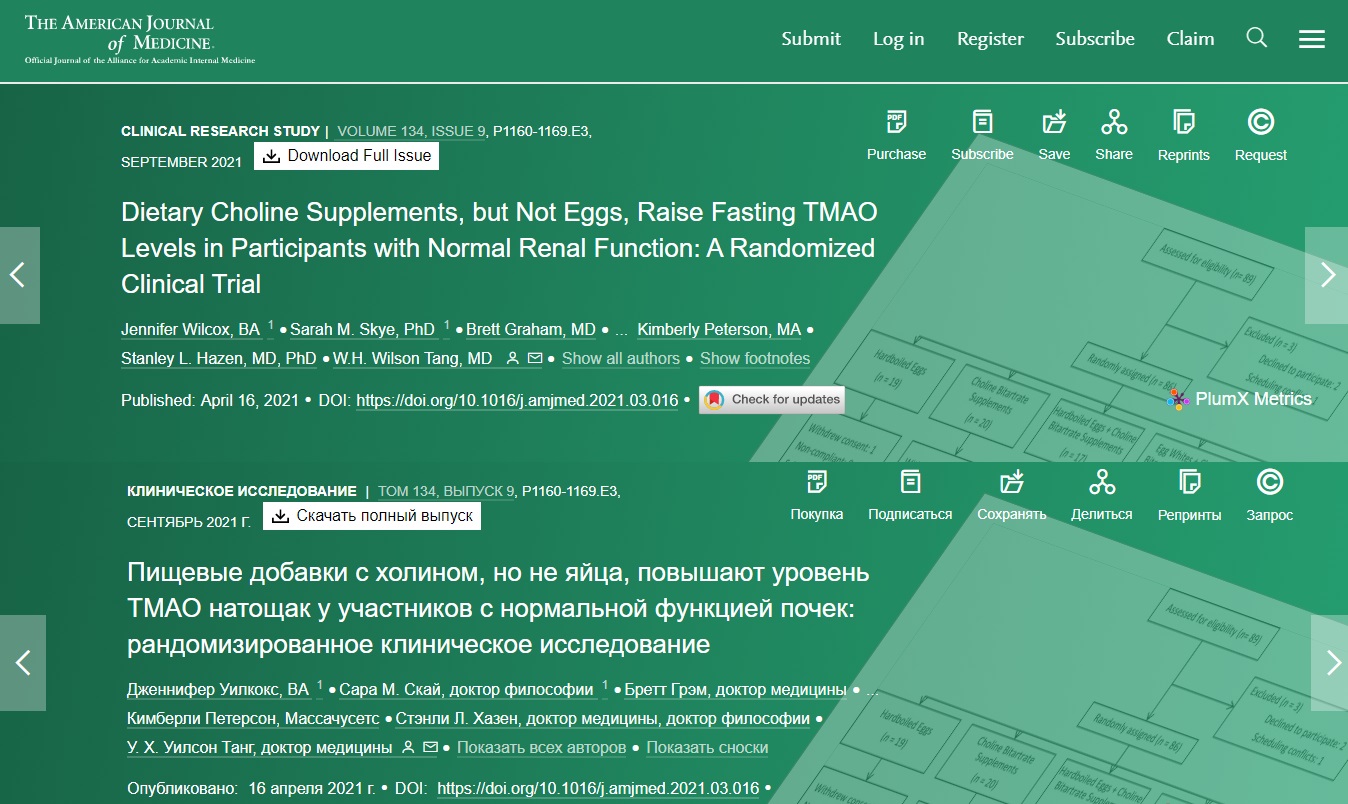Click email envelope icon after W.H. Wilson Tang

coord(535,358)
